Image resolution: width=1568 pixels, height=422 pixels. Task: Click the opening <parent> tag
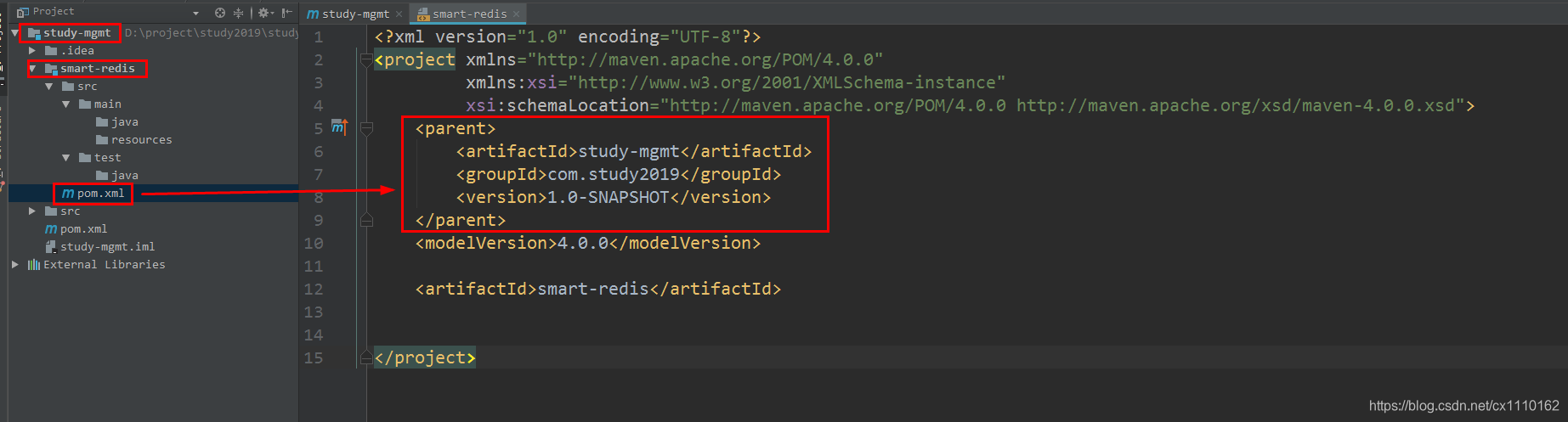[456, 128]
